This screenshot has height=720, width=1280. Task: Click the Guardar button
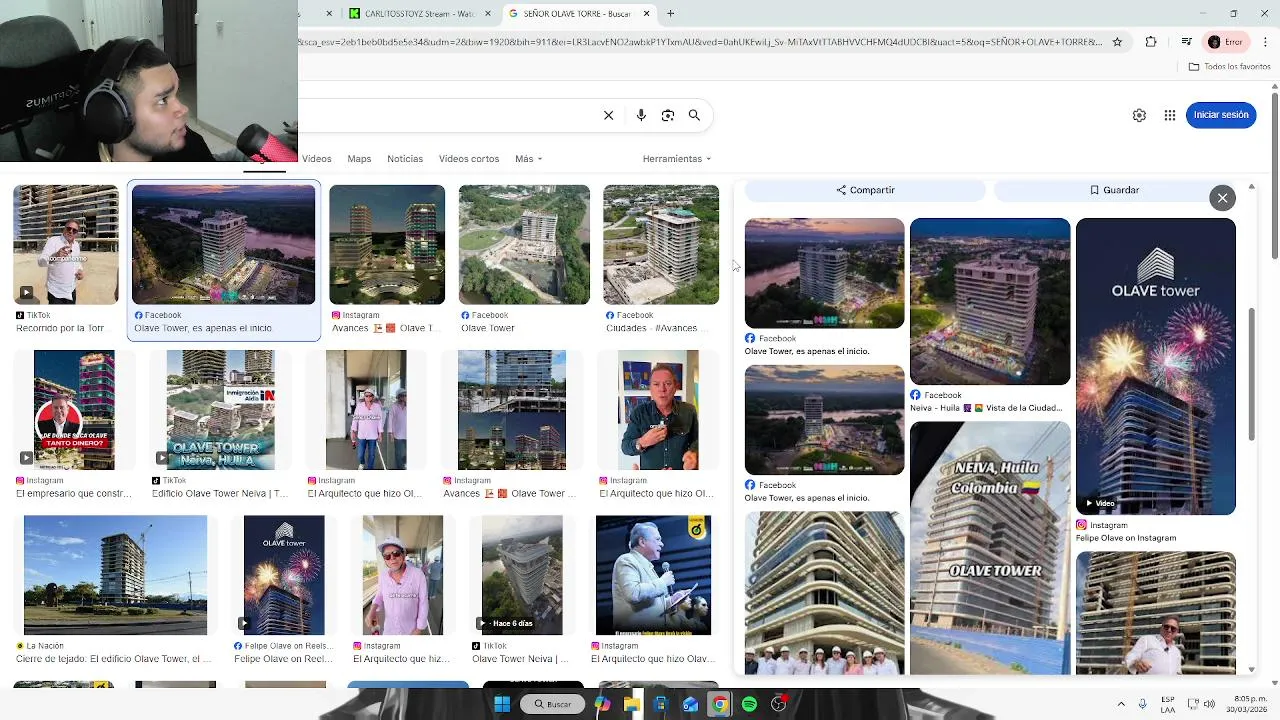click(1114, 190)
